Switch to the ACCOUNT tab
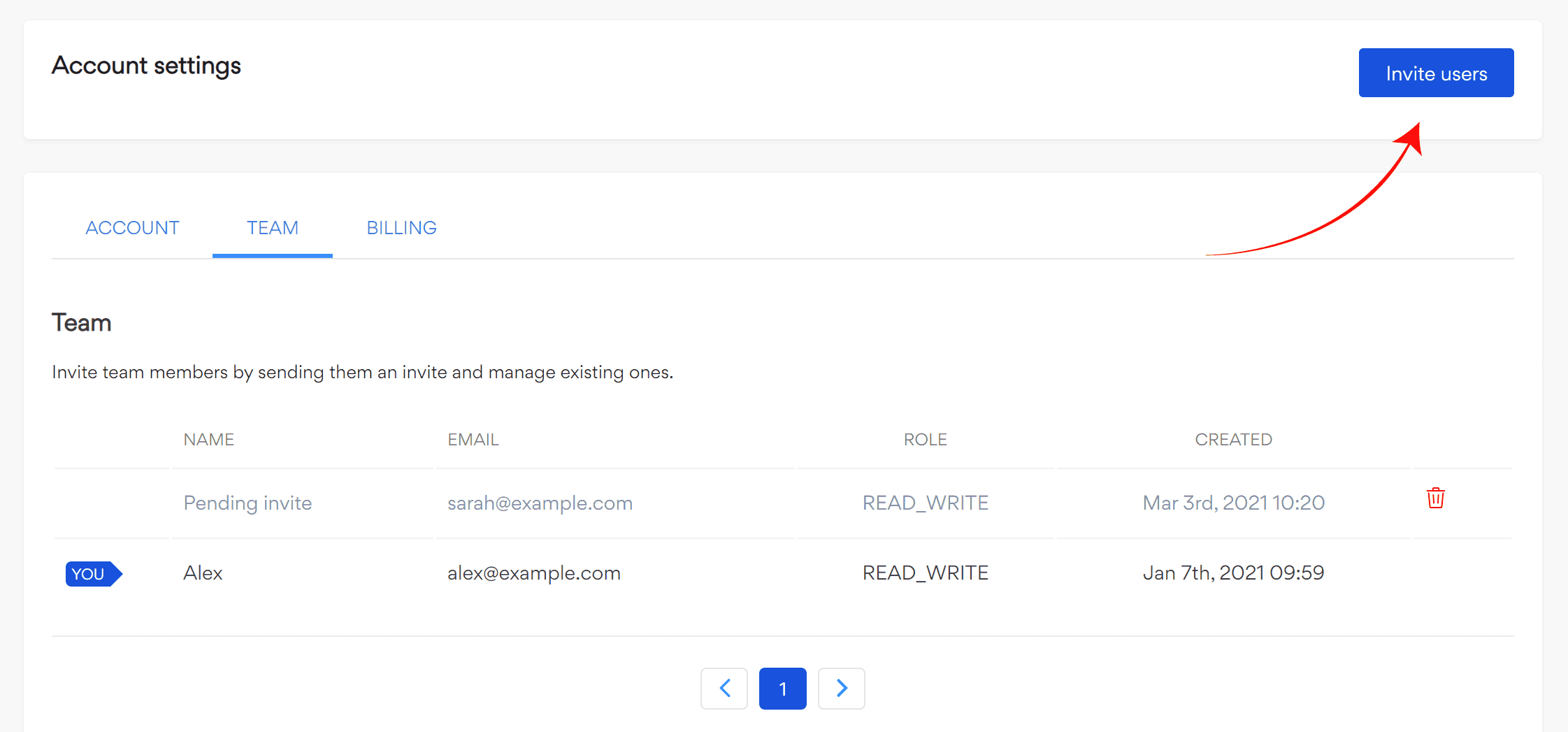Viewport: 1568px width, 732px height. [x=132, y=228]
